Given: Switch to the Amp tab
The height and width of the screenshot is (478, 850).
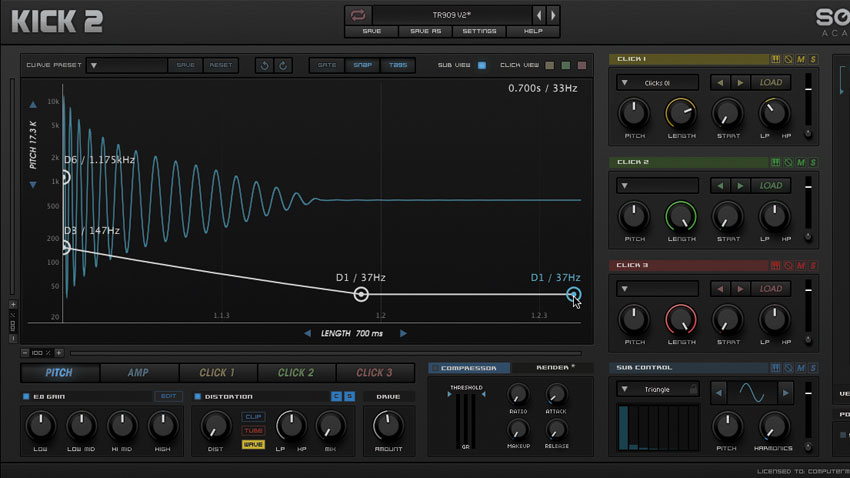Looking at the screenshot, I should [x=138, y=373].
